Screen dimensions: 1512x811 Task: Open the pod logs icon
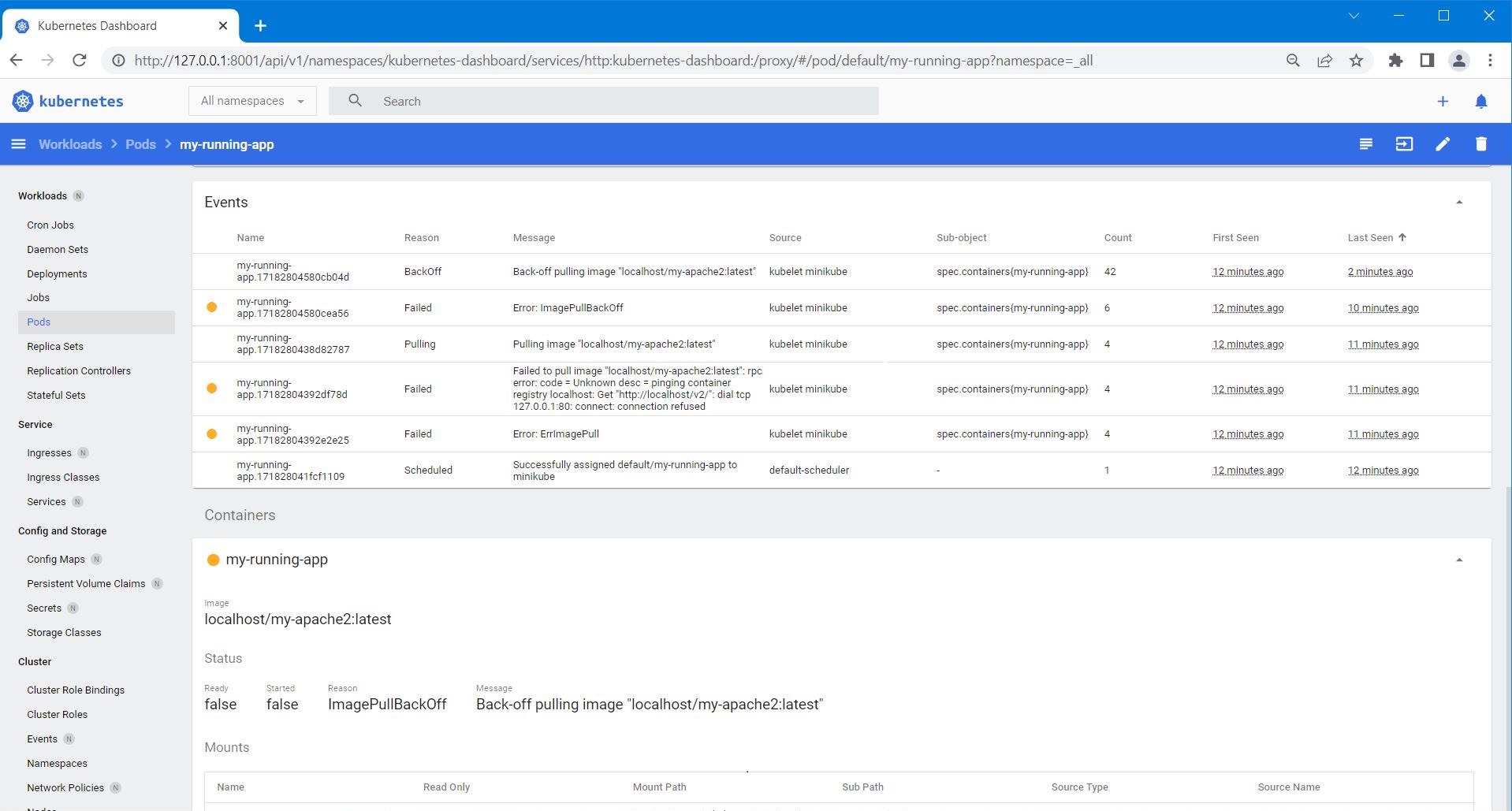[1365, 144]
